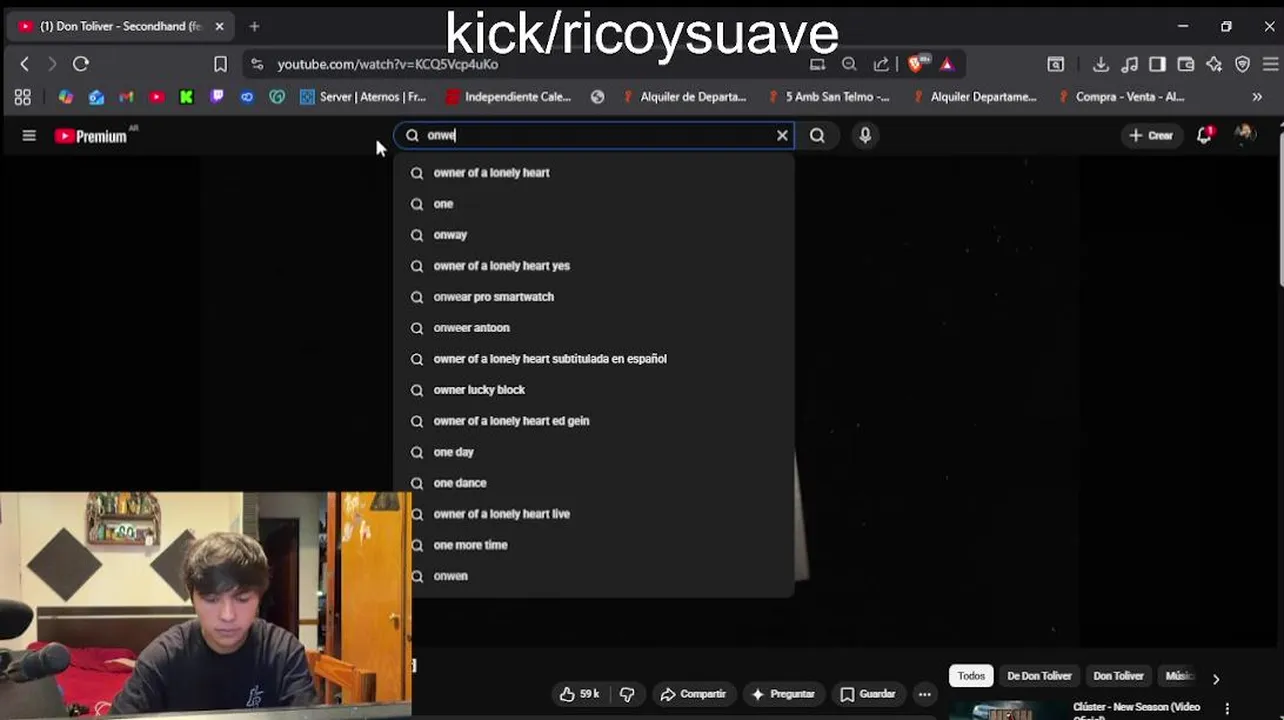The height and width of the screenshot is (720, 1284).
Task: Save the video with Guardar
Action: 867,694
